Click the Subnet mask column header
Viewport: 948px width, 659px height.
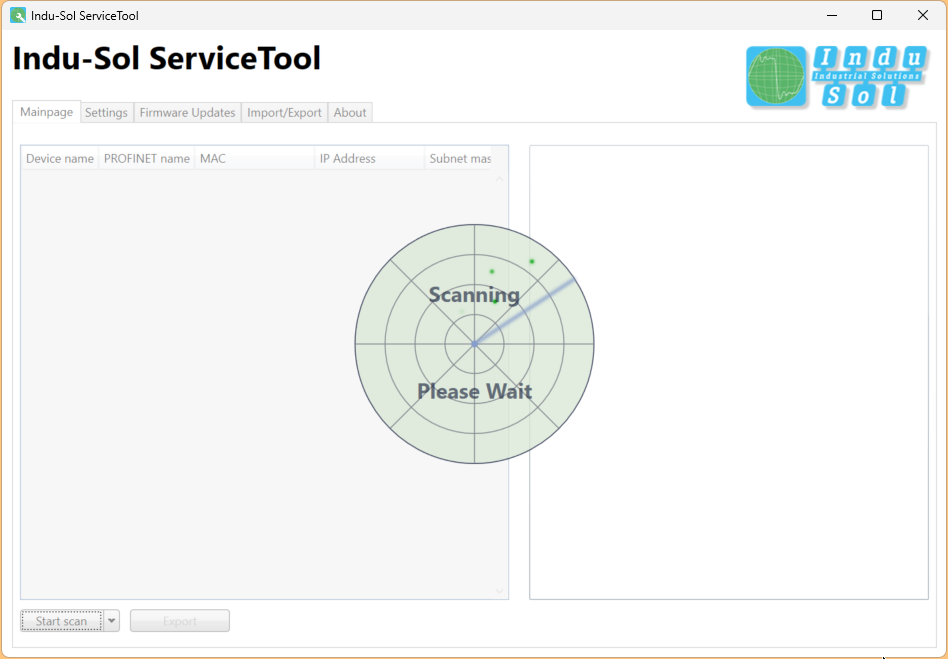[x=458, y=158]
